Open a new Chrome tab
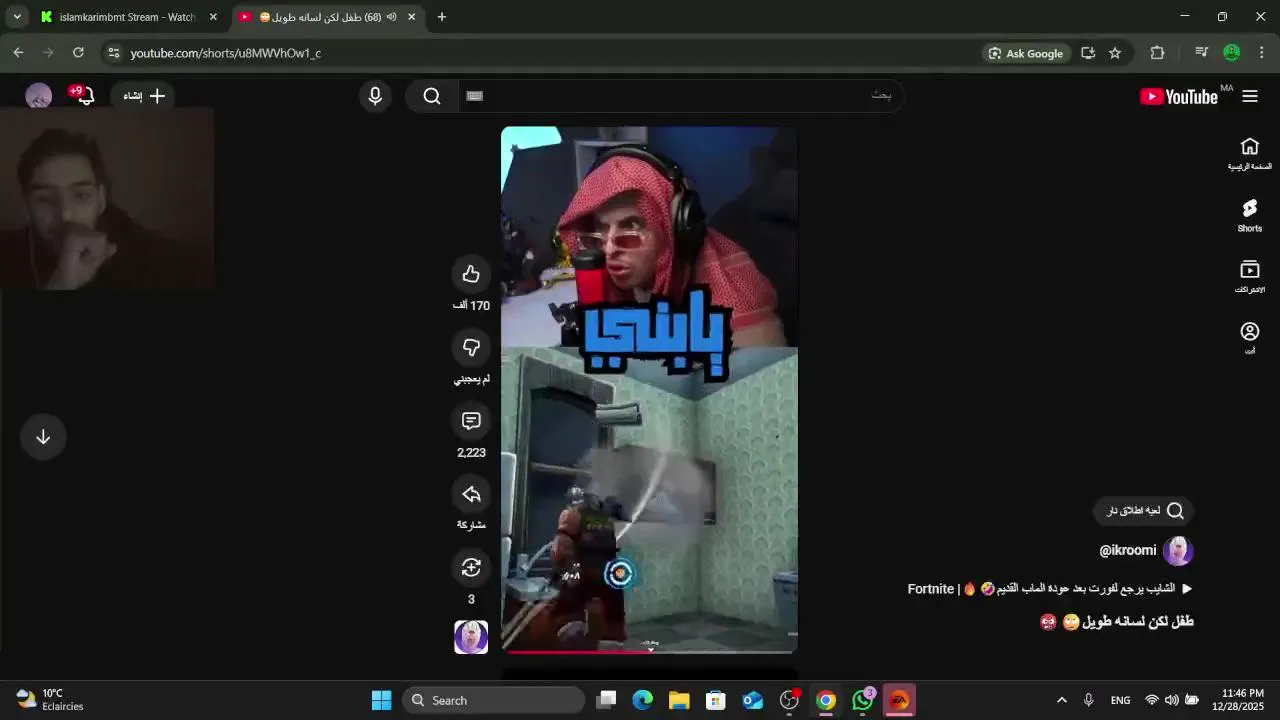 pos(442,17)
